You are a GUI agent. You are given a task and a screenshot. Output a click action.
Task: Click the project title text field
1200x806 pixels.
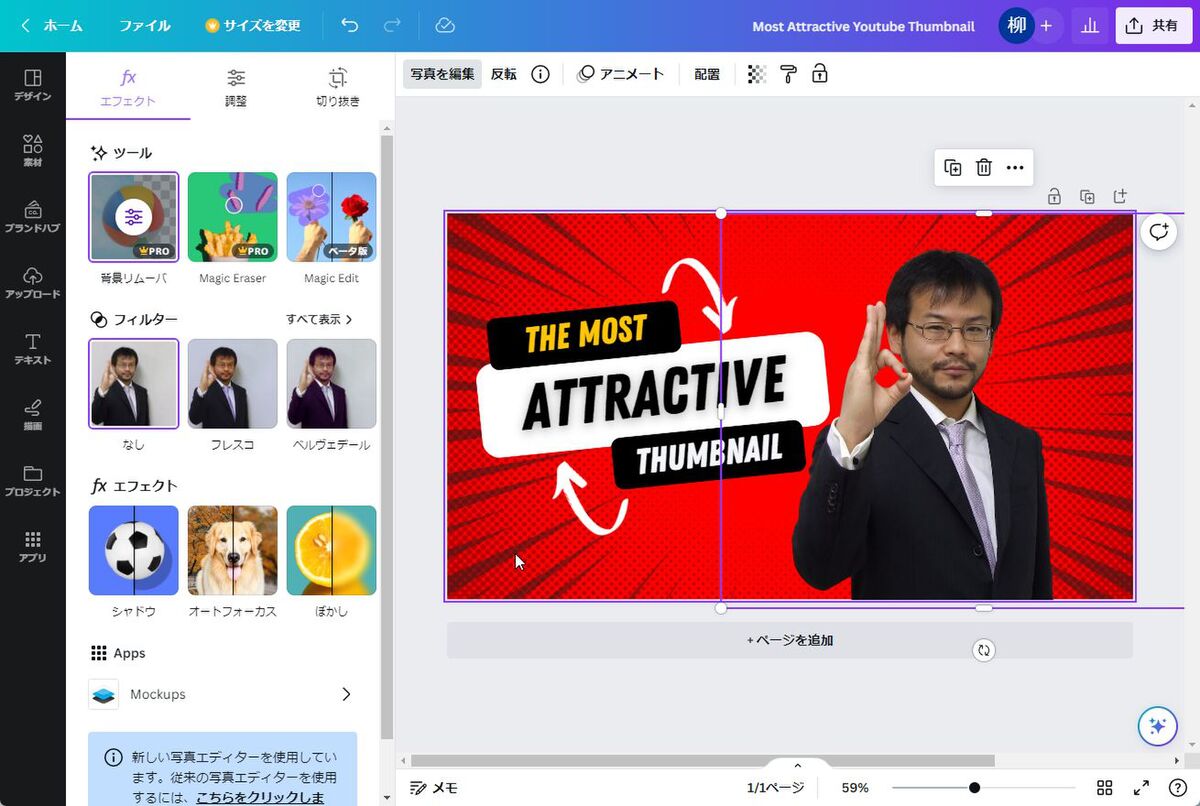click(x=863, y=26)
